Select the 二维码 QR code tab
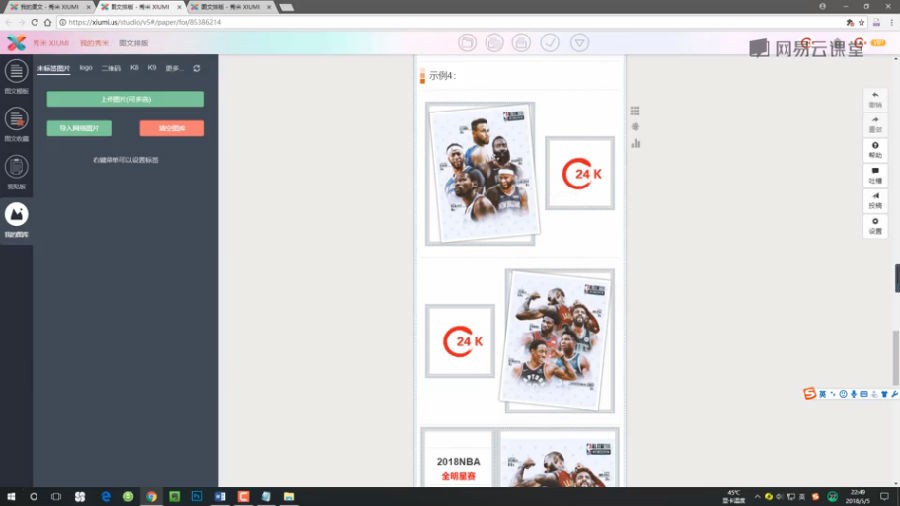This screenshot has width=900, height=506. point(111,68)
